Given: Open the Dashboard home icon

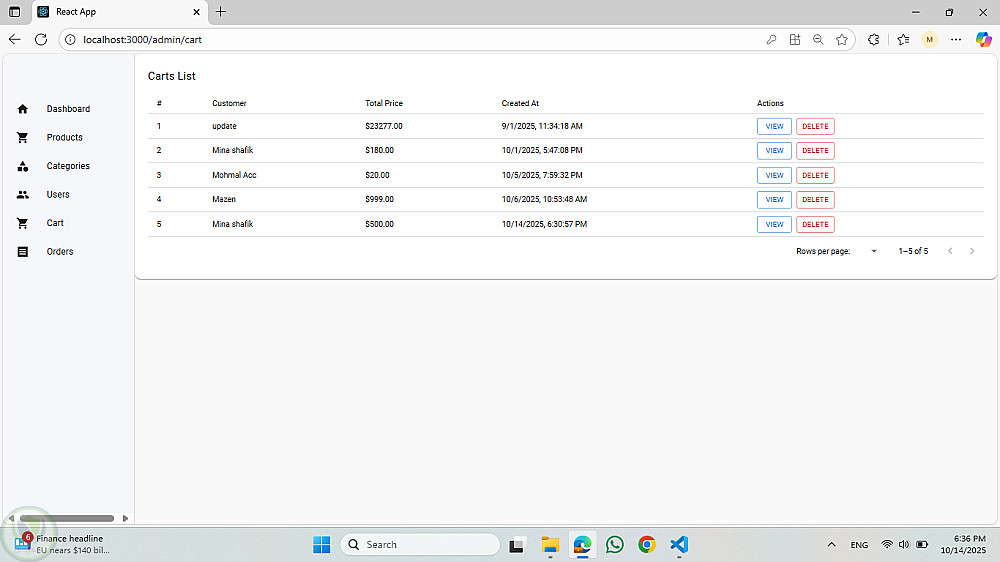Looking at the screenshot, I should (22, 109).
